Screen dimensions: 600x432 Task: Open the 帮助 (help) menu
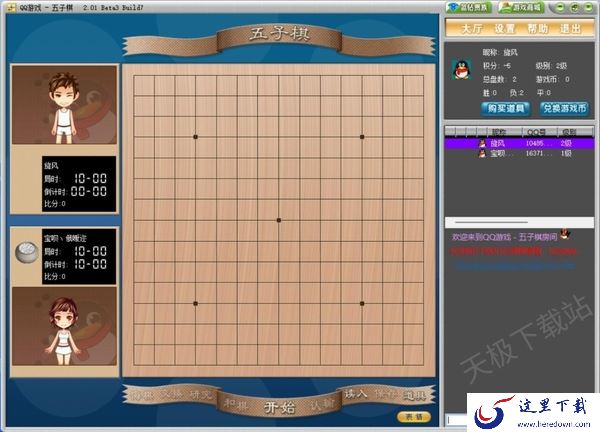click(x=538, y=29)
